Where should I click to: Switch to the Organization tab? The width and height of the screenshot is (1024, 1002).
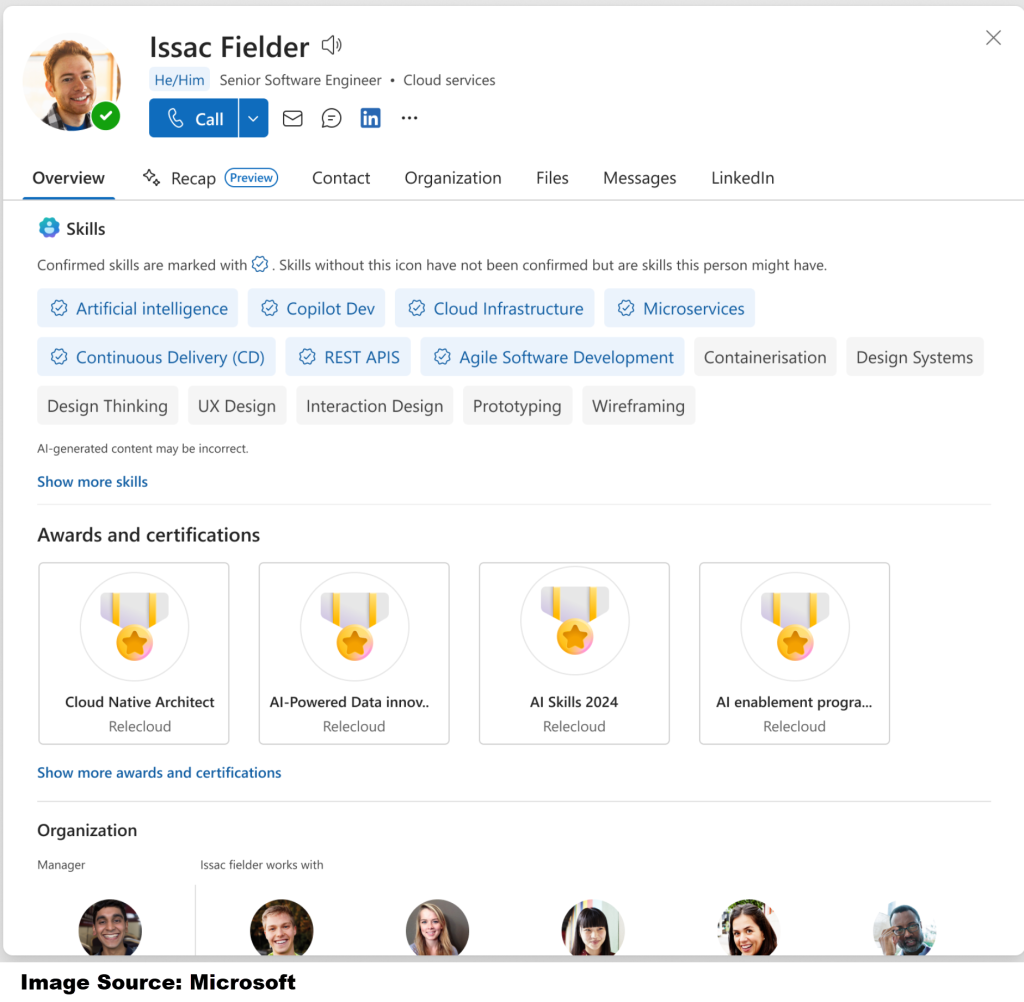[453, 178]
